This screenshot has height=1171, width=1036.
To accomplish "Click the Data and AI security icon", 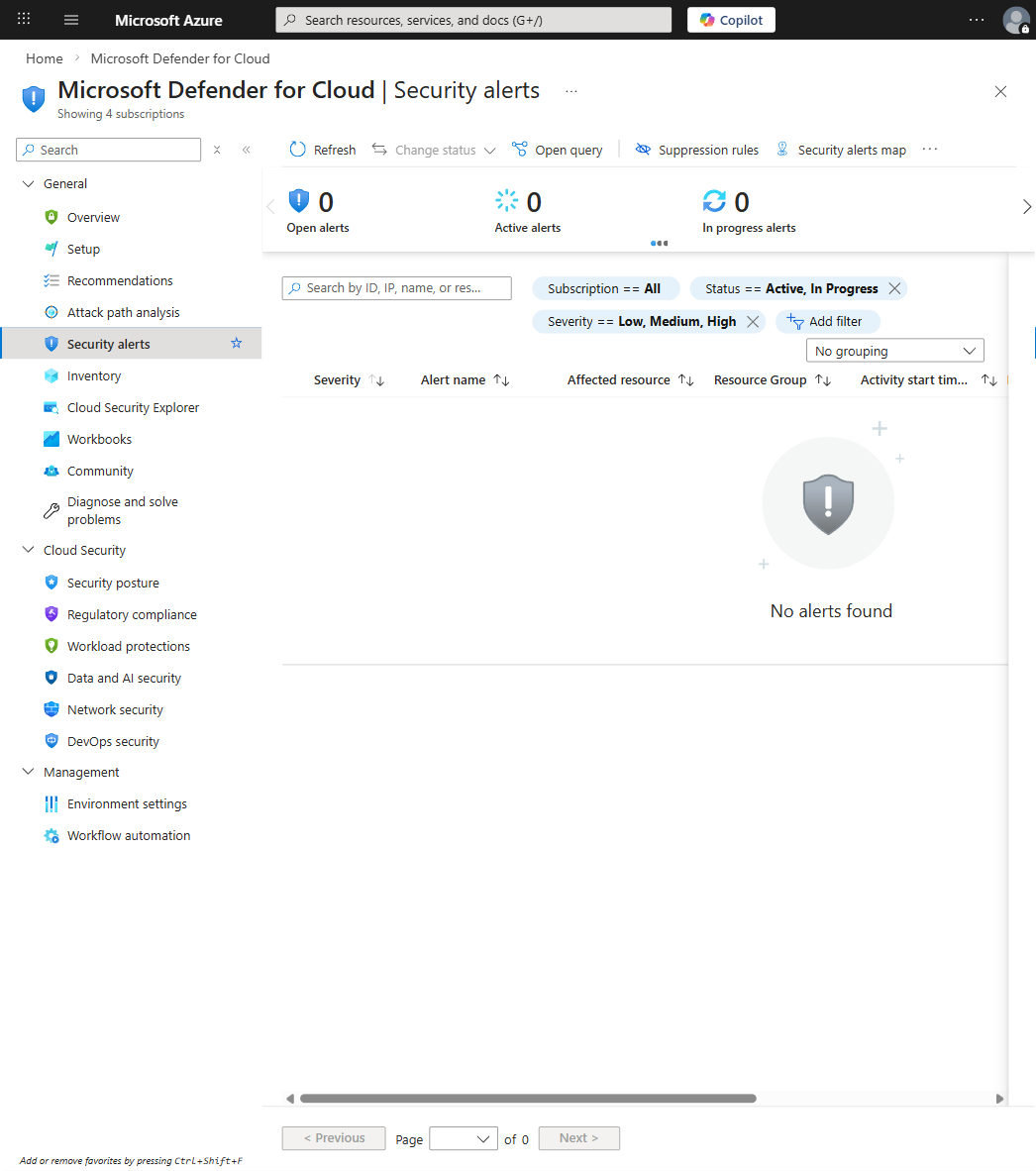I will click(52, 678).
